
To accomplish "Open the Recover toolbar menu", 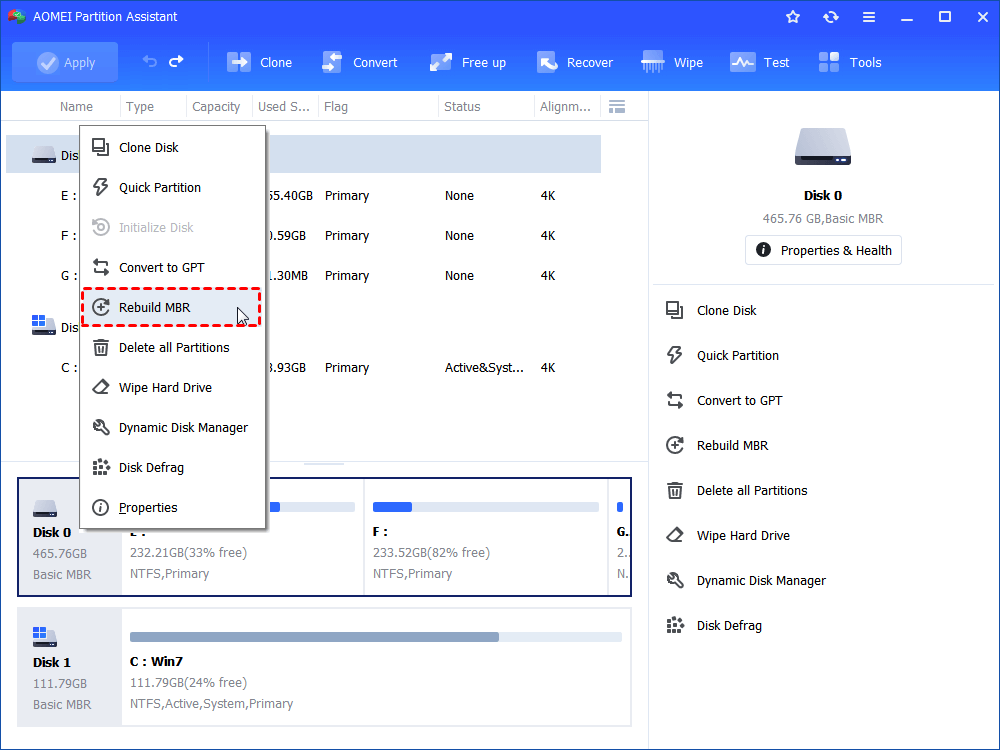I will click(574, 62).
